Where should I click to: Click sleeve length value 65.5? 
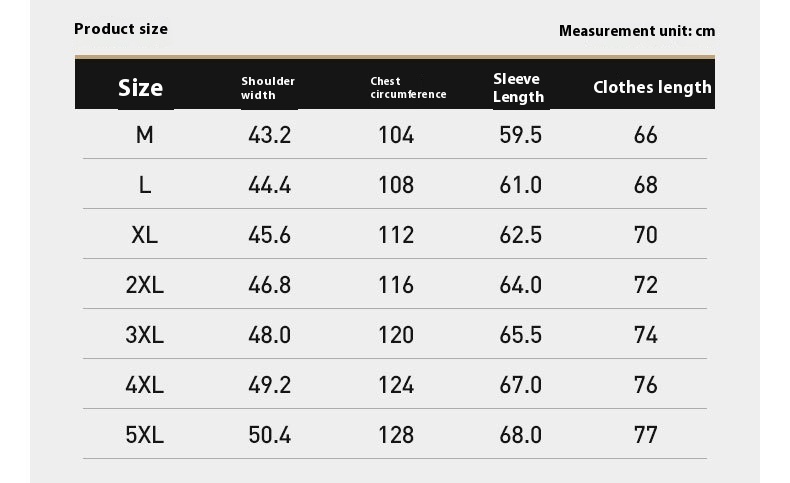pos(520,335)
